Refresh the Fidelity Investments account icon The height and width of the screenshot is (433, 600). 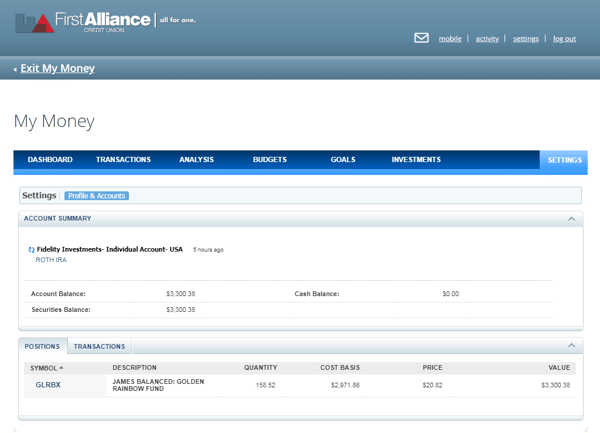click(x=31, y=249)
